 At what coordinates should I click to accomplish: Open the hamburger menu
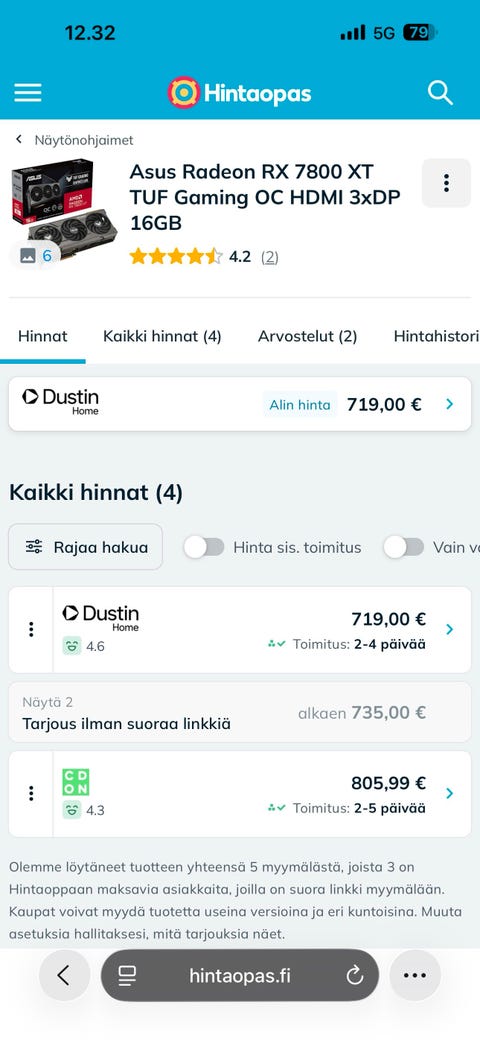pyautogui.click(x=28, y=93)
